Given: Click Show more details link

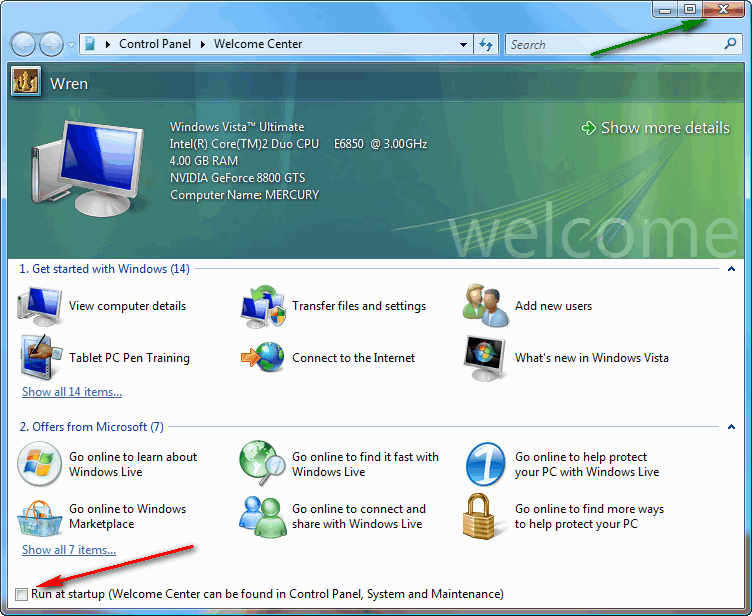Looking at the screenshot, I should click(x=665, y=128).
